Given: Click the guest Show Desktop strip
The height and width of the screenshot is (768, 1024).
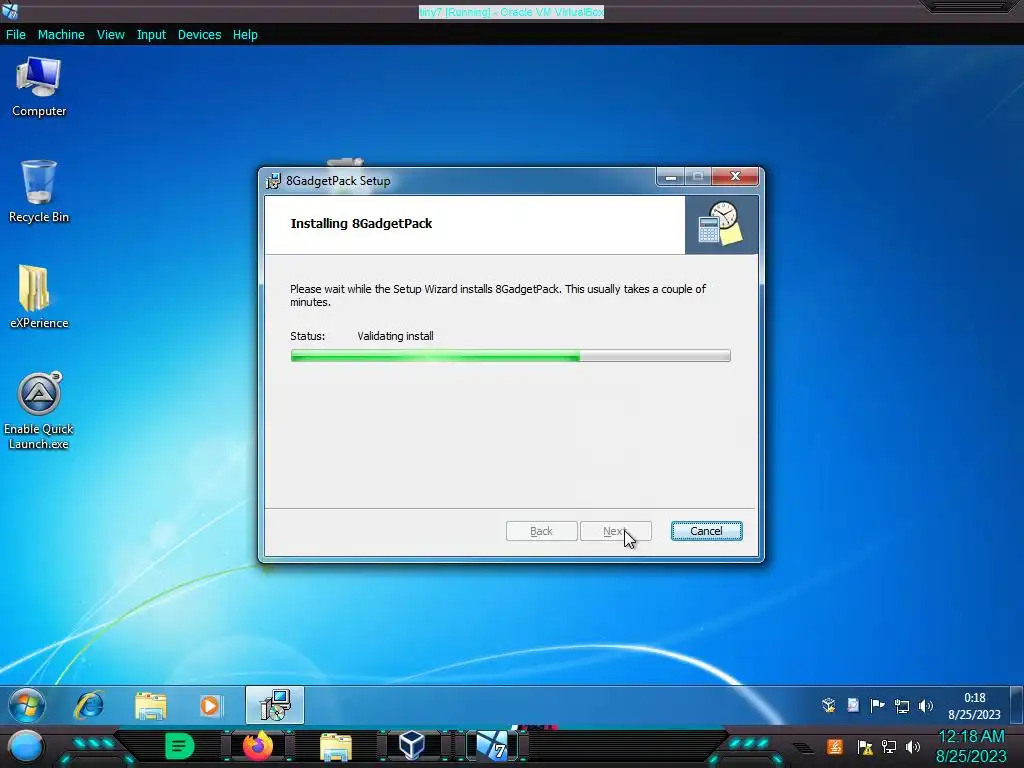Looking at the screenshot, I should tap(1017, 705).
